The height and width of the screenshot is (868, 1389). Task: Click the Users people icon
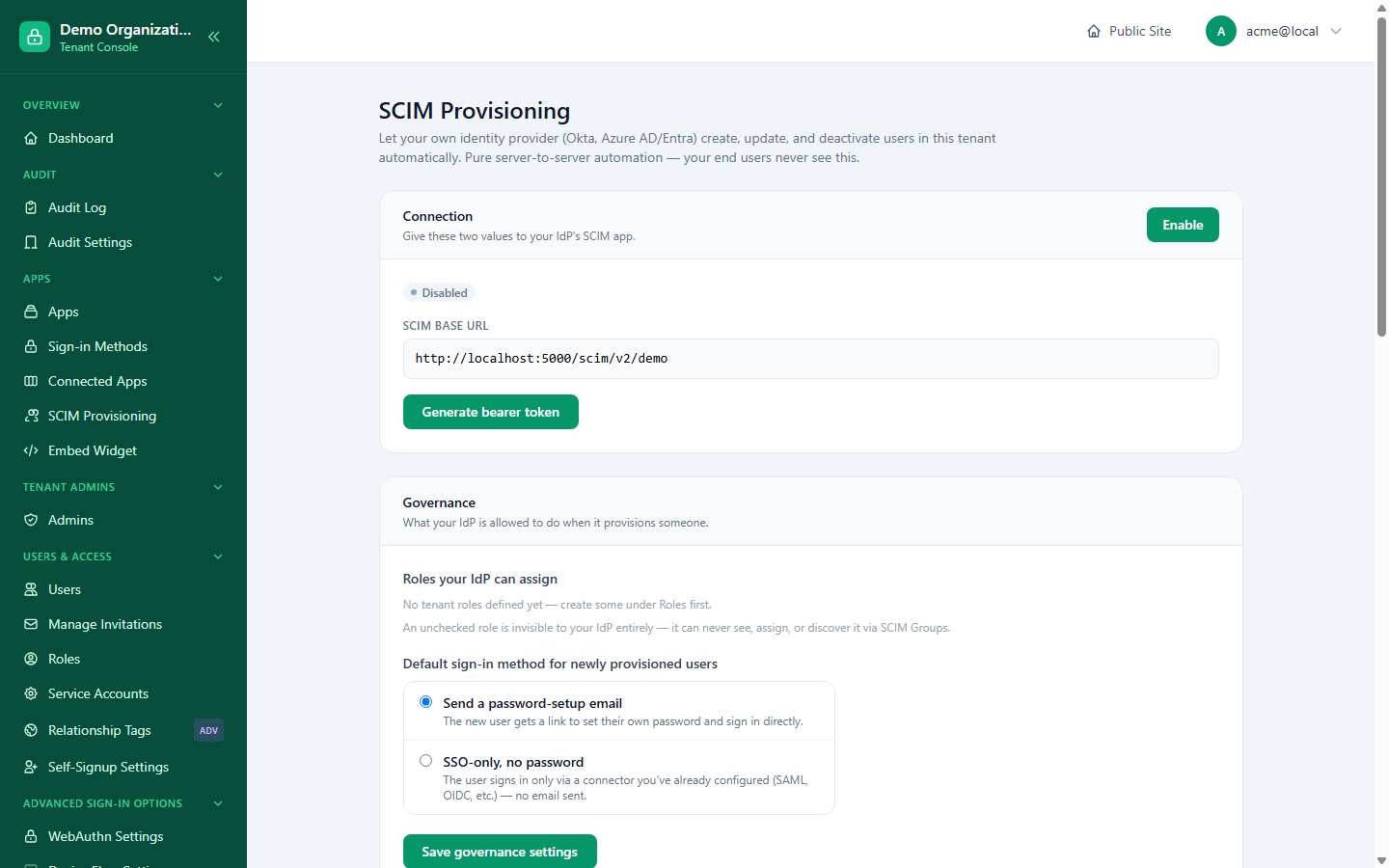pos(31,589)
